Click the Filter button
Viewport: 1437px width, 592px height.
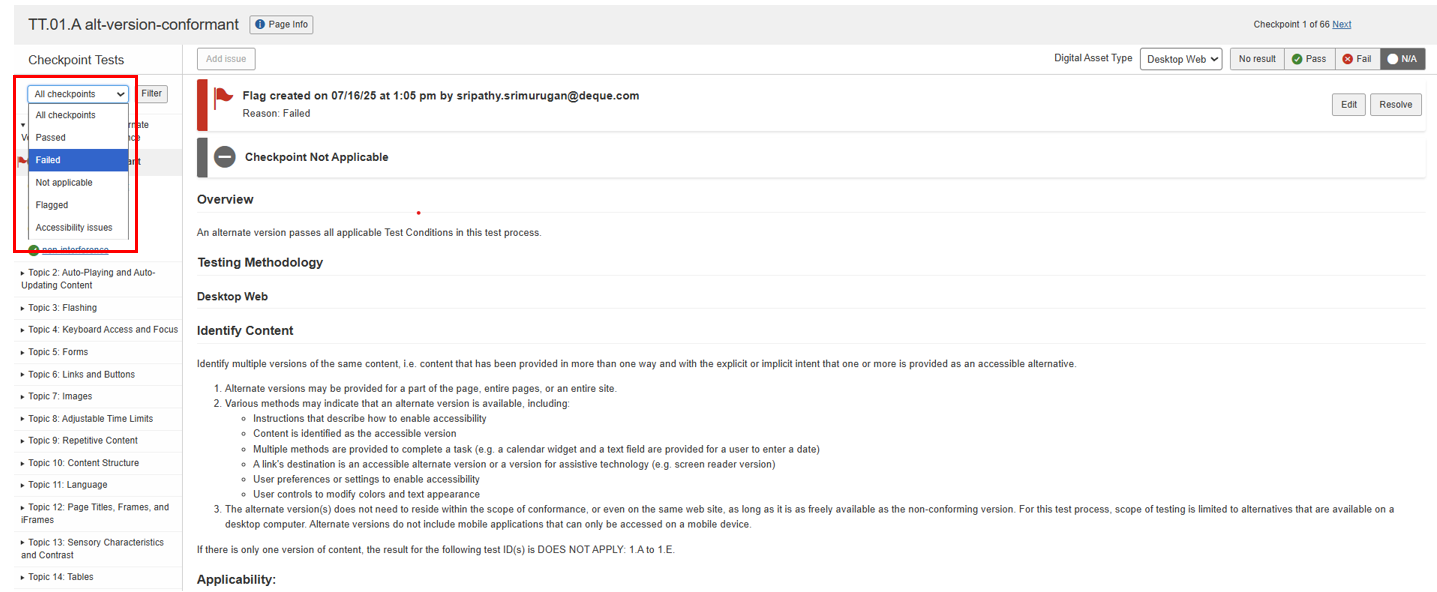click(151, 94)
